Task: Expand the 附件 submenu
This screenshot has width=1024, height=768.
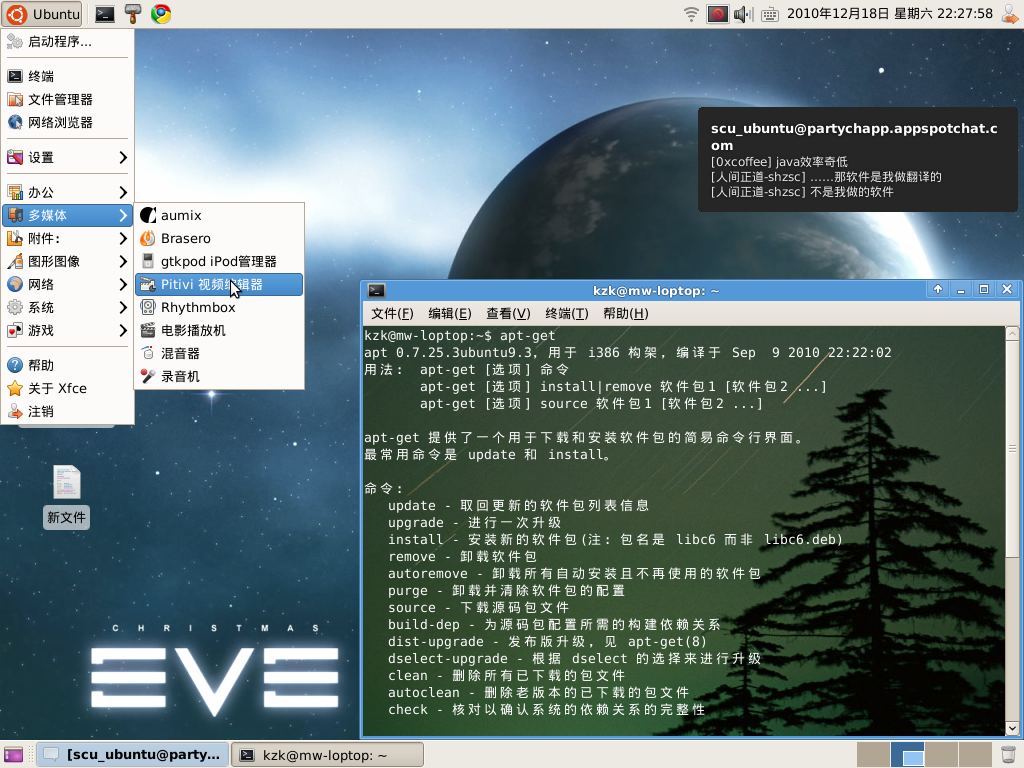Action: click(68, 238)
